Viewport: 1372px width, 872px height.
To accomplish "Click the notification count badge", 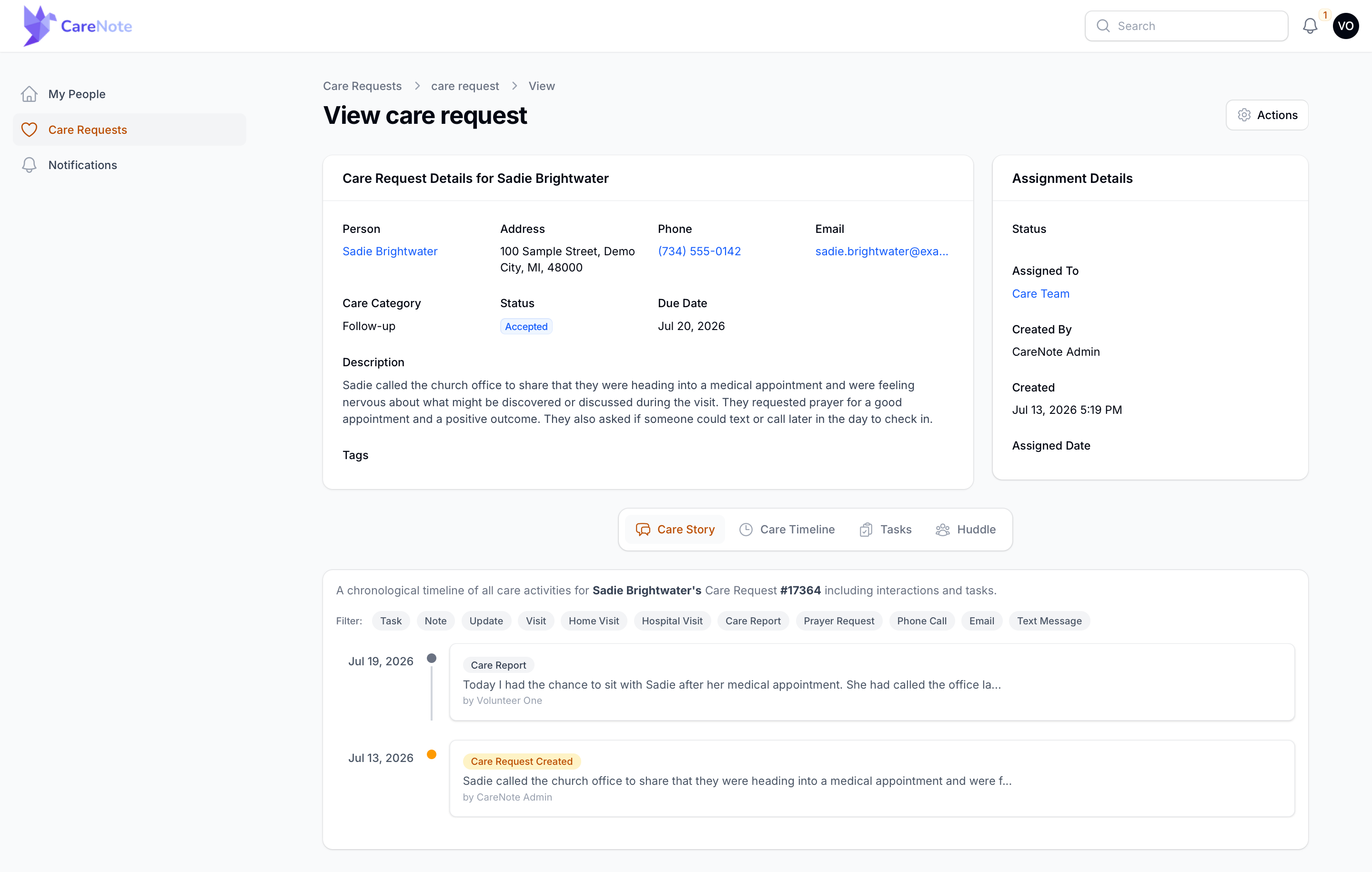I will 1325,15.
